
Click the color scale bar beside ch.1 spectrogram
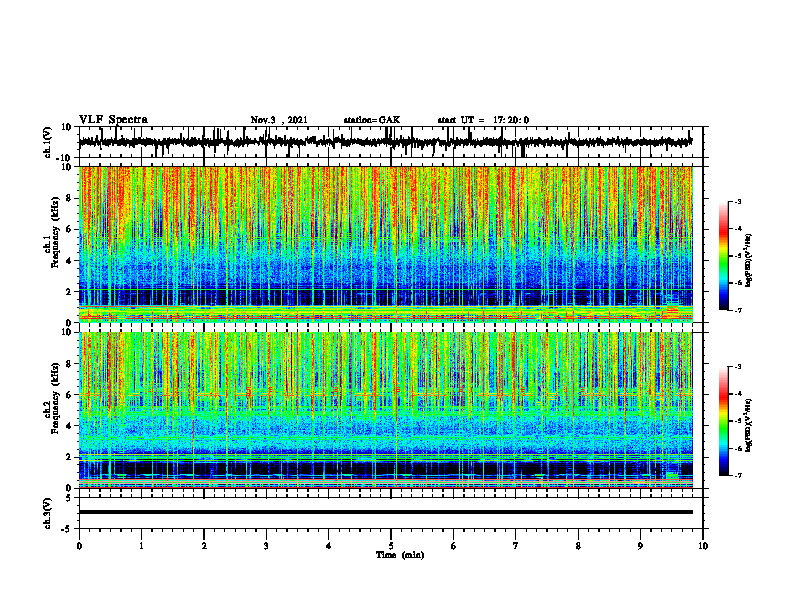(x=724, y=256)
